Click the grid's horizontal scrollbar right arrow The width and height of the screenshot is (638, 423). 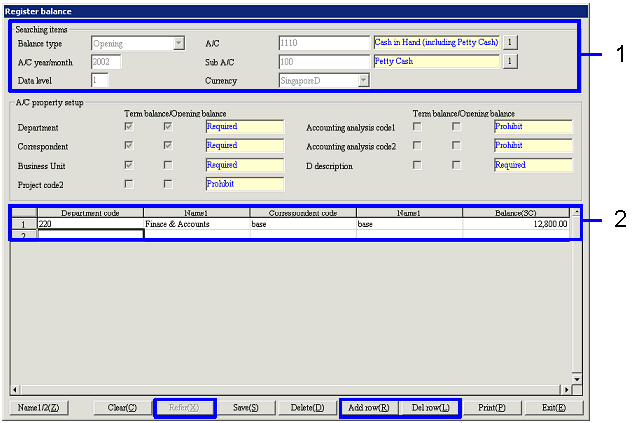[x=565, y=389]
